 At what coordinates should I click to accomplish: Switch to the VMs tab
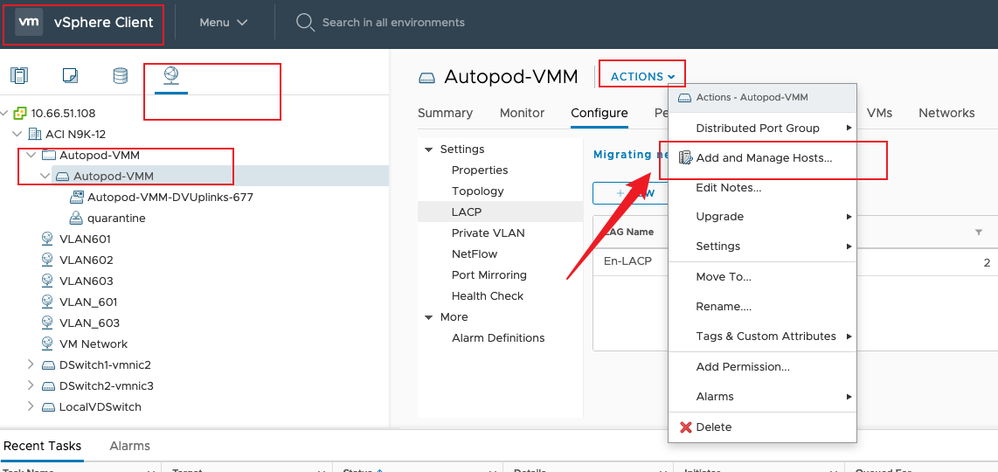(x=880, y=113)
